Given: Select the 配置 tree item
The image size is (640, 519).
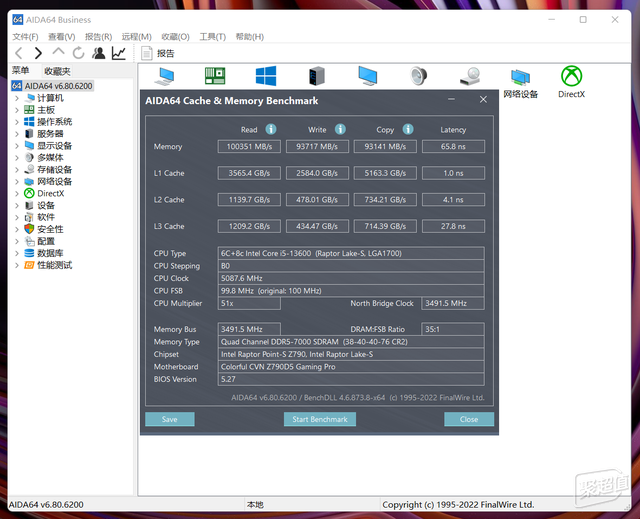Looking at the screenshot, I should pos(46,241).
